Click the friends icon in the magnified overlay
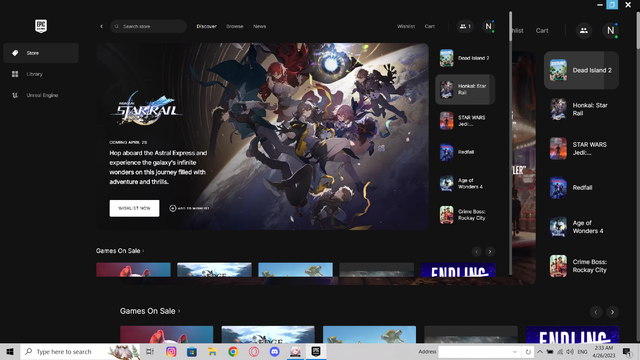 [584, 31]
